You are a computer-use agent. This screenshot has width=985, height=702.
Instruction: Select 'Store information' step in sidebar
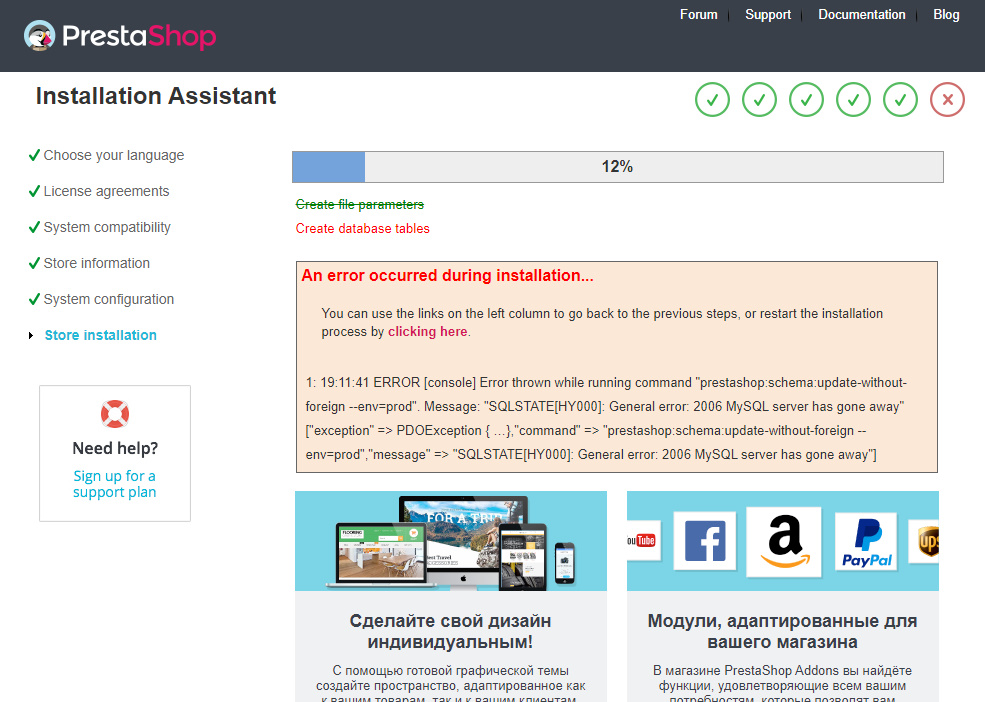[96, 263]
